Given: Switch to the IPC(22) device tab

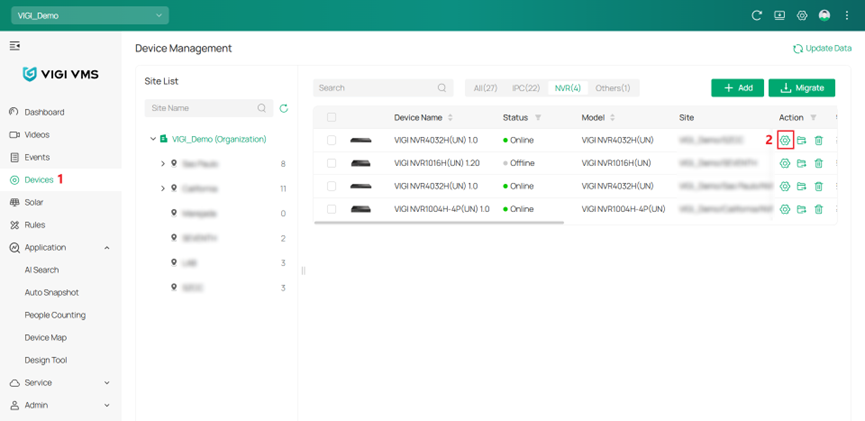Looking at the screenshot, I should tap(526, 88).
